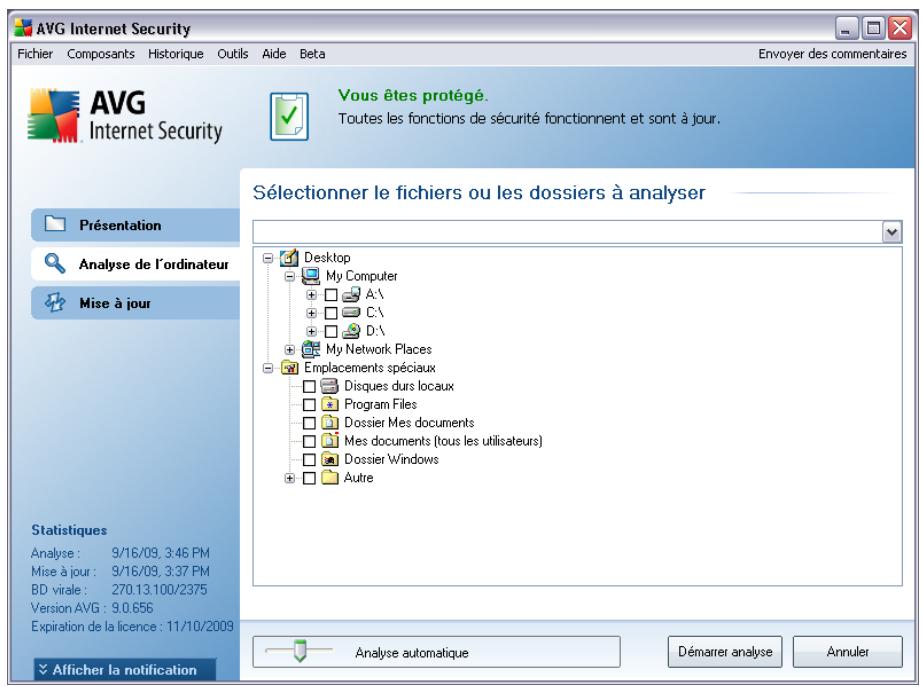The image size is (923, 687).
Task: Open the Fichier menu
Action: pyautogui.click(x=35, y=54)
